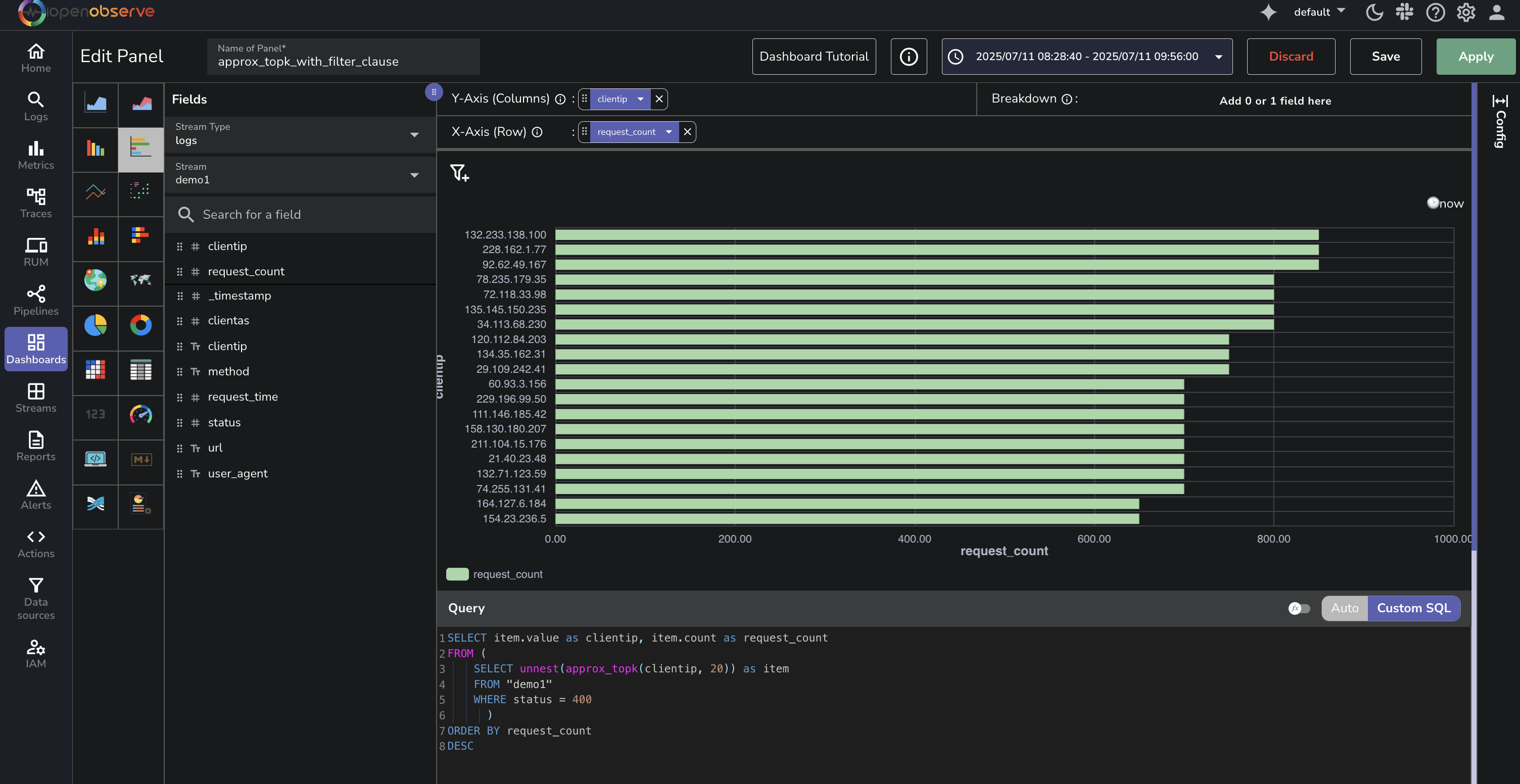Click the request_count legend color swatch
1520x784 pixels.
[457, 574]
